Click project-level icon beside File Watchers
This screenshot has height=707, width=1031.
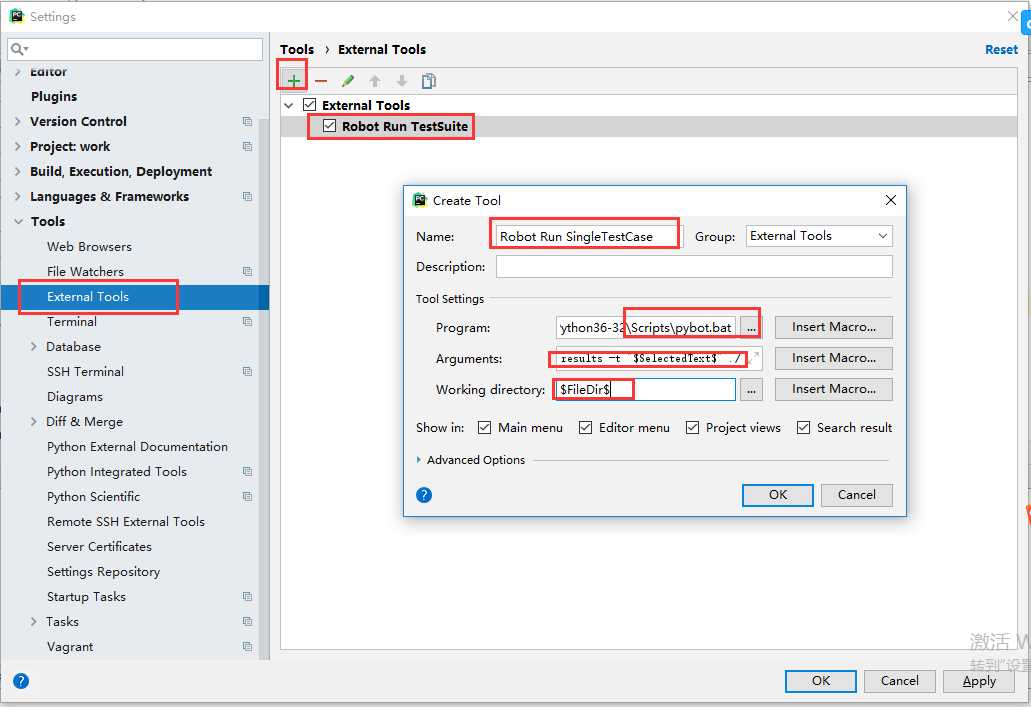(x=247, y=271)
